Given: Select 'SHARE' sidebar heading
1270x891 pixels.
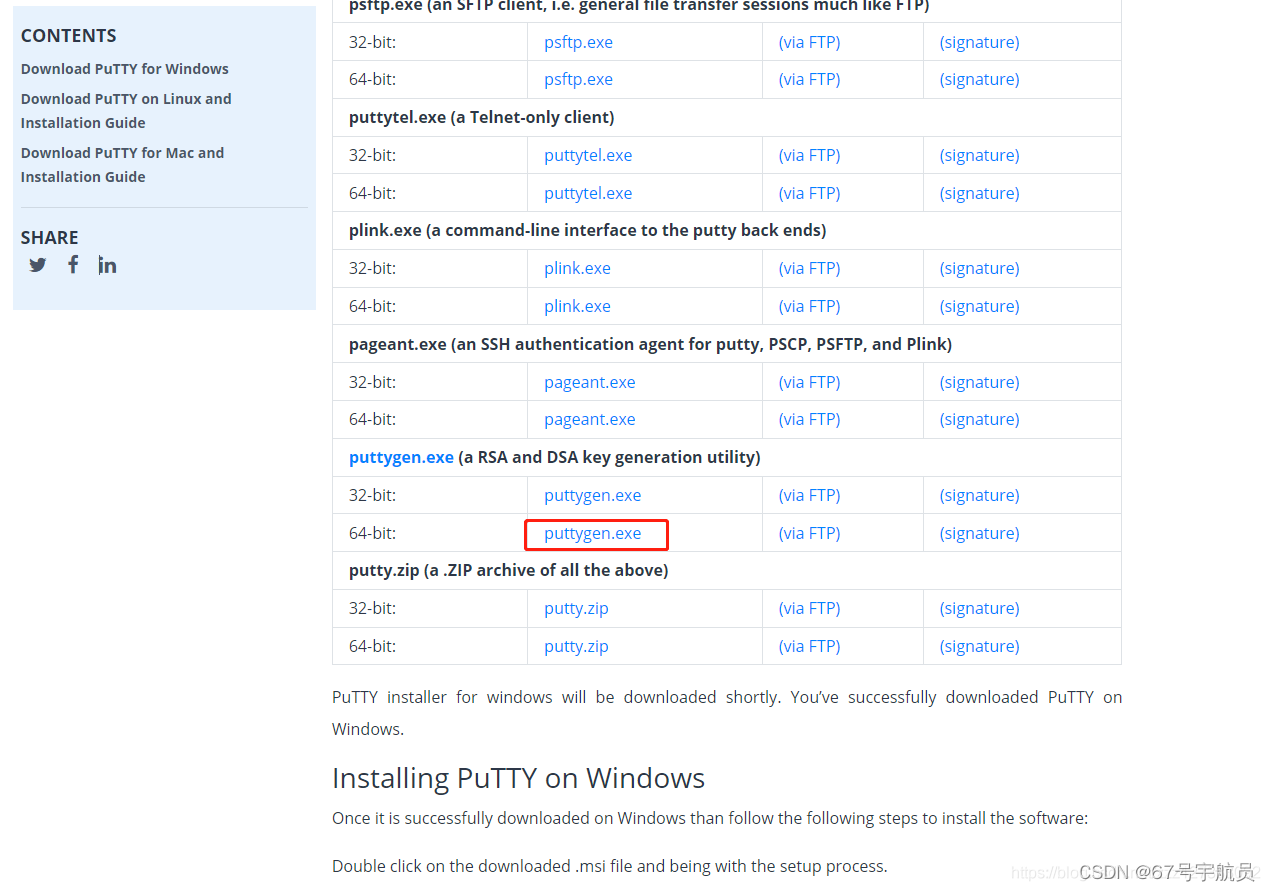Looking at the screenshot, I should 49,237.
